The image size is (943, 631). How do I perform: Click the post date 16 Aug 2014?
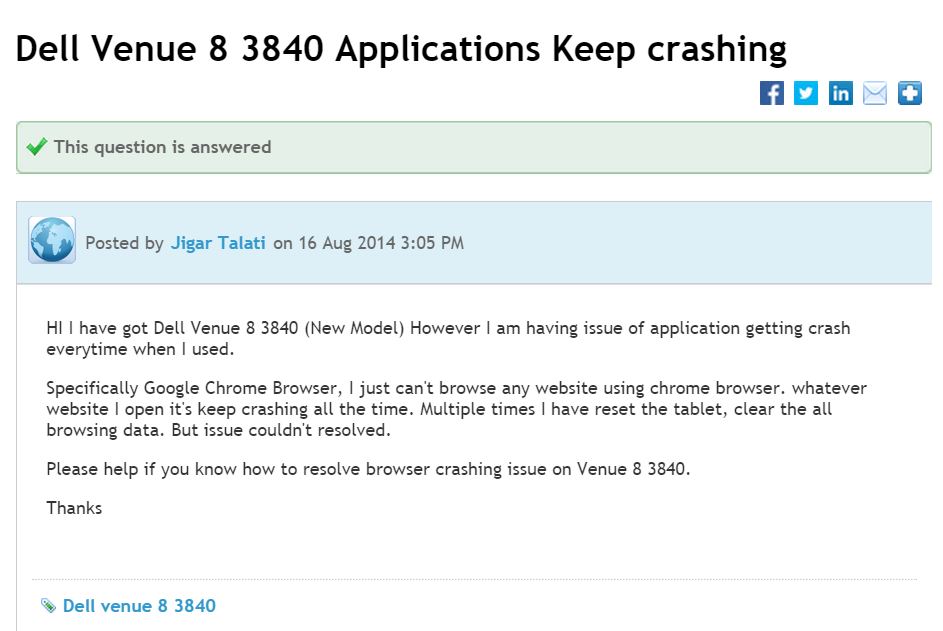point(347,243)
